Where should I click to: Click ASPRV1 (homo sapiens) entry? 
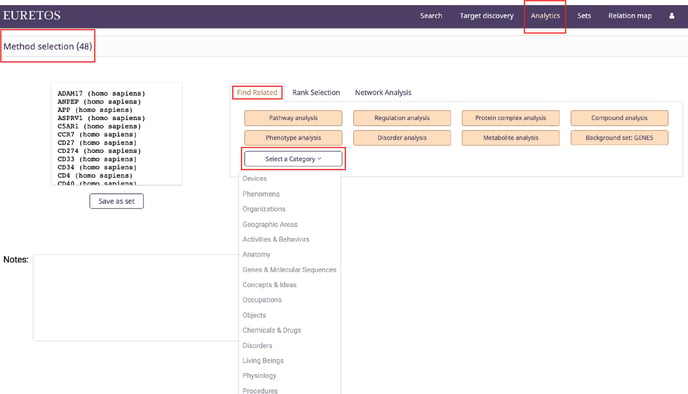click(101, 118)
